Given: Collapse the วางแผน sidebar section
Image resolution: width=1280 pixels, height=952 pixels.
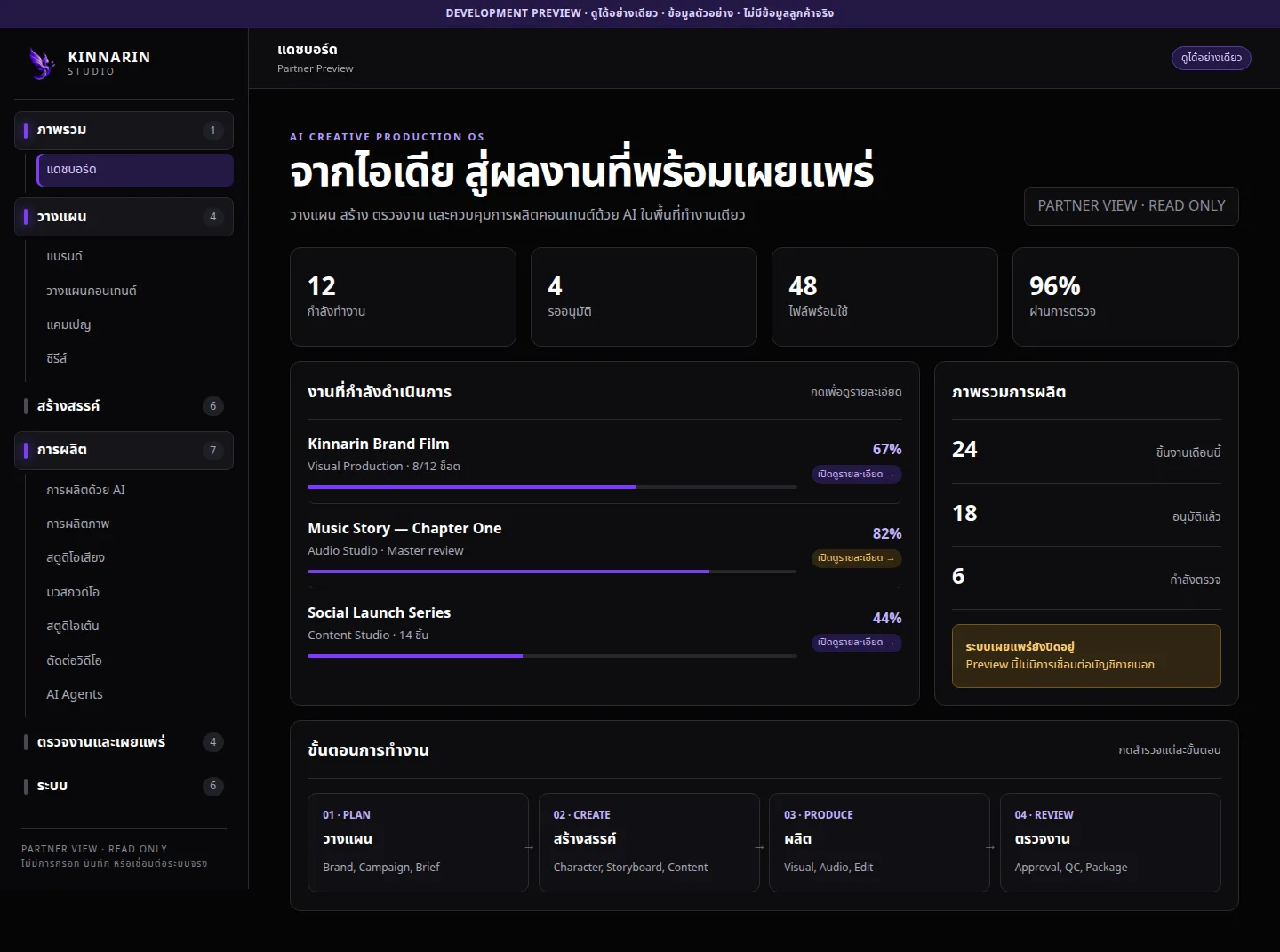Looking at the screenshot, I should tap(124, 217).
